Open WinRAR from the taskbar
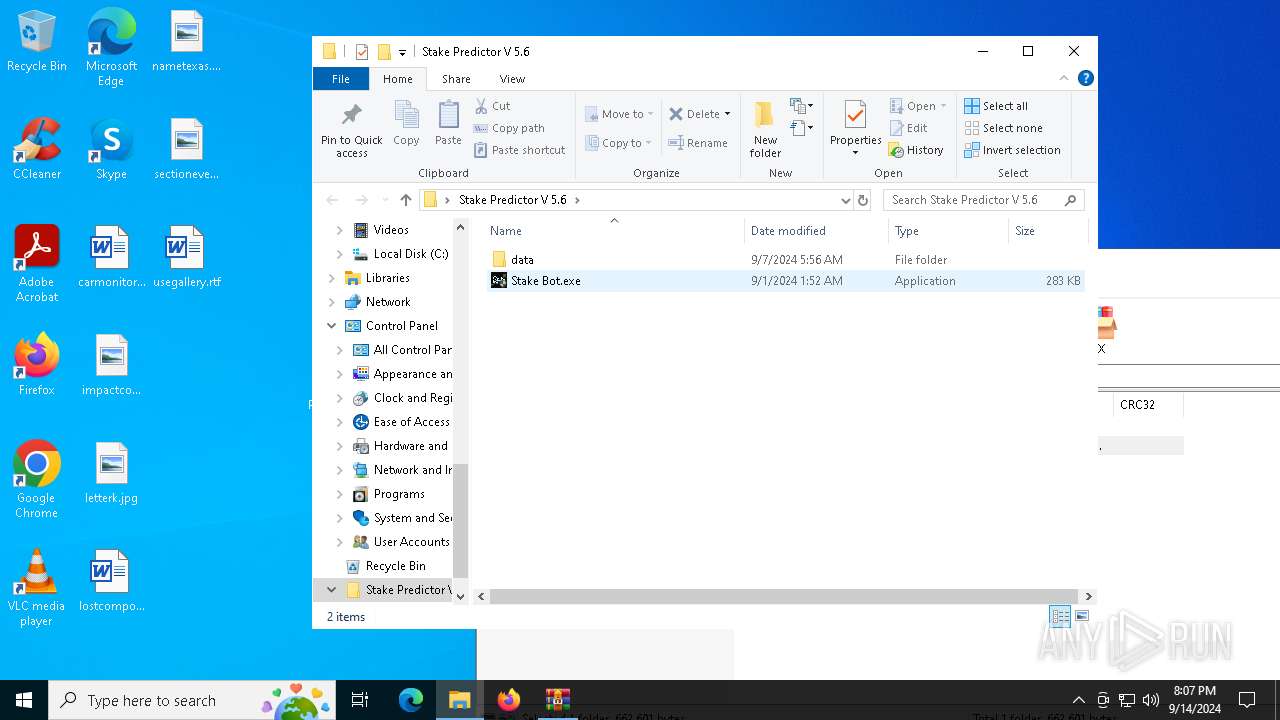The width and height of the screenshot is (1280, 720). point(558,700)
